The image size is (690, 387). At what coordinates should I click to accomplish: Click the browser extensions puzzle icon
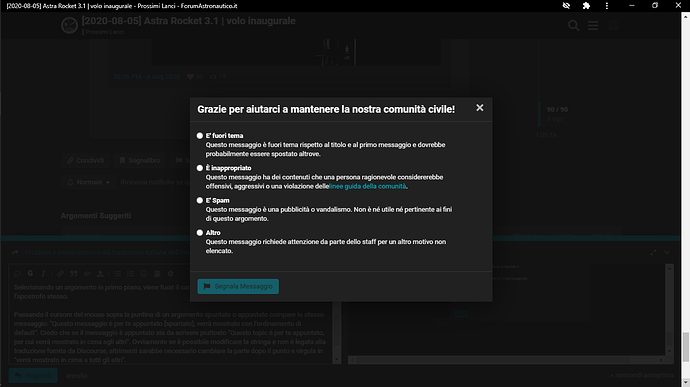586,6
